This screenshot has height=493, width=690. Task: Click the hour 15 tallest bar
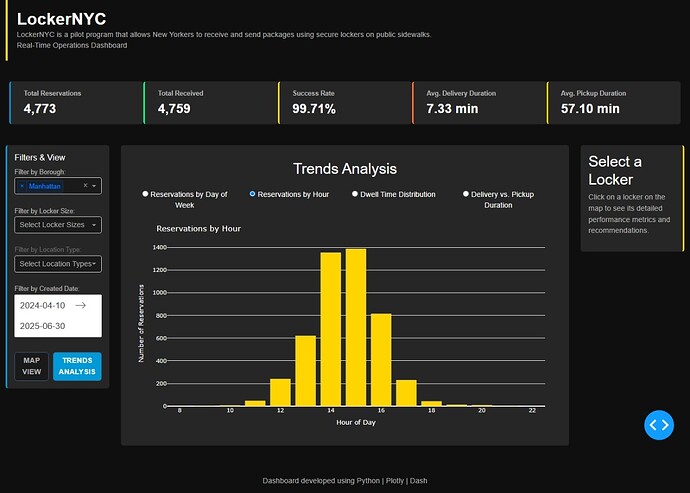coord(356,327)
